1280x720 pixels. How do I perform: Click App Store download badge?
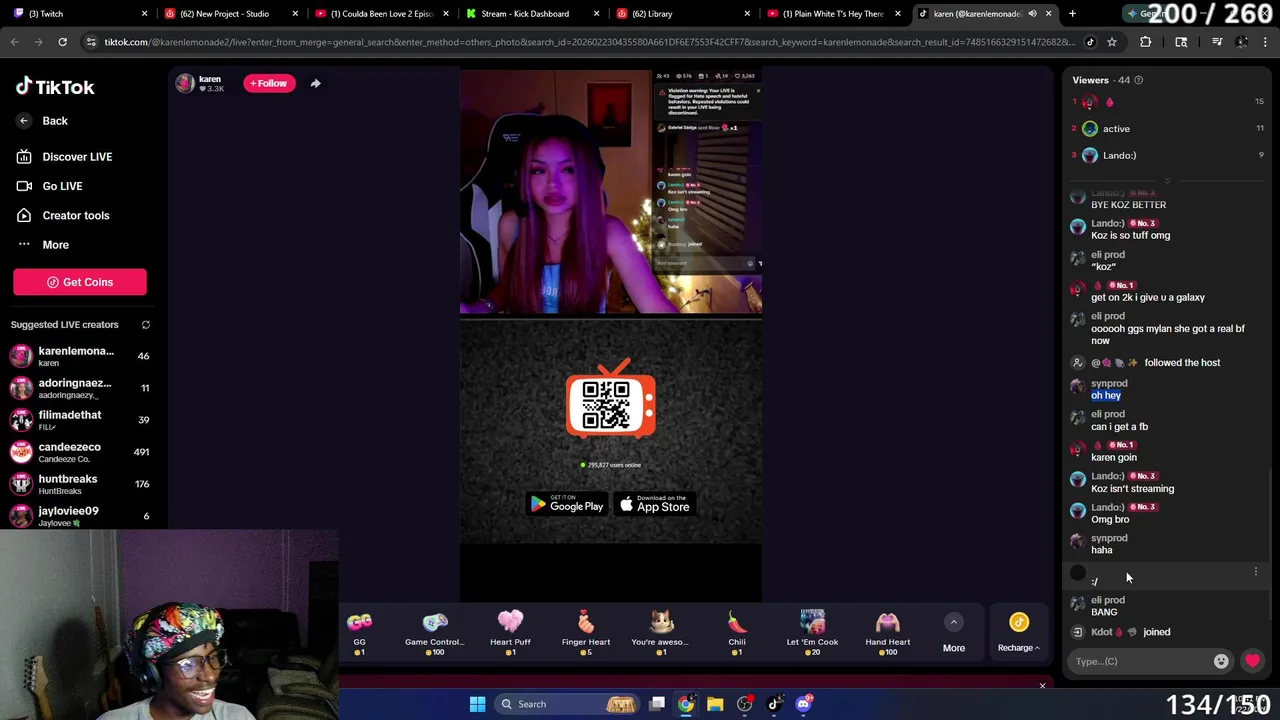[x=655, y=505]
